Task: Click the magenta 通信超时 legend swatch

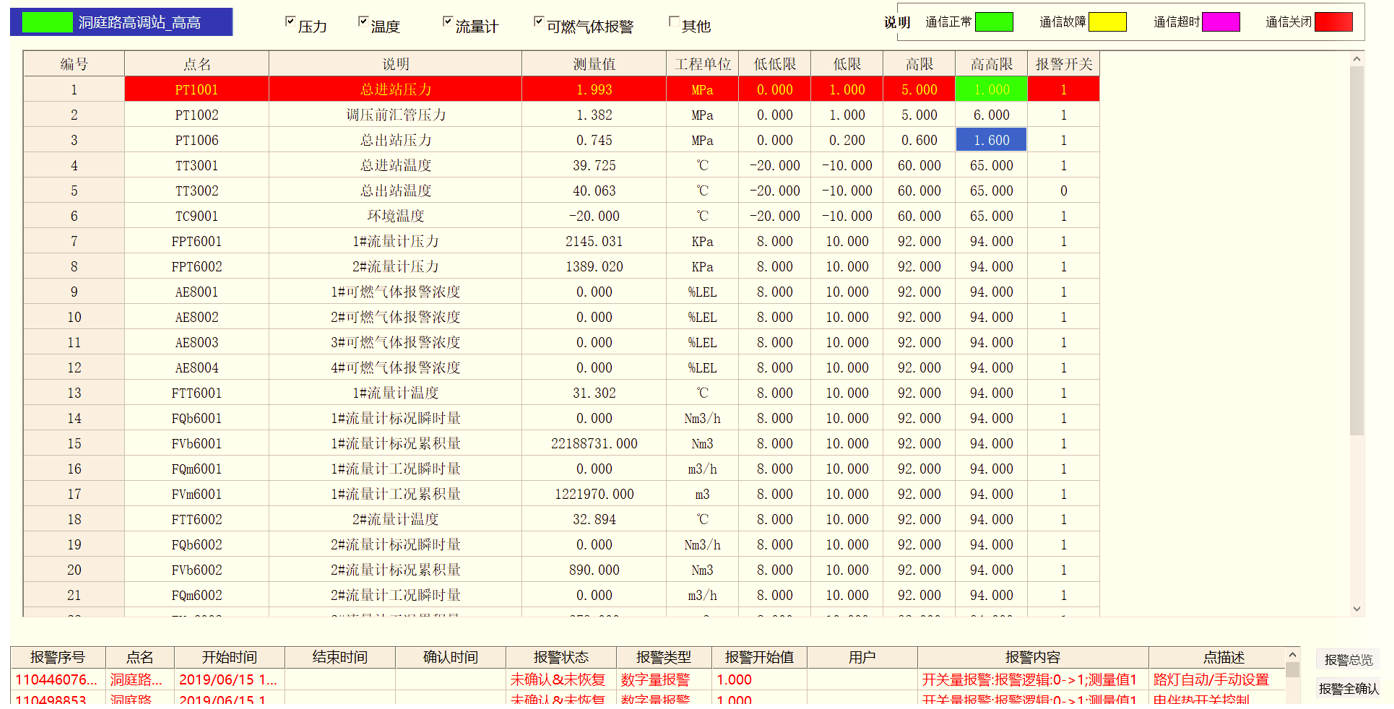Action: click(1221, 22)
